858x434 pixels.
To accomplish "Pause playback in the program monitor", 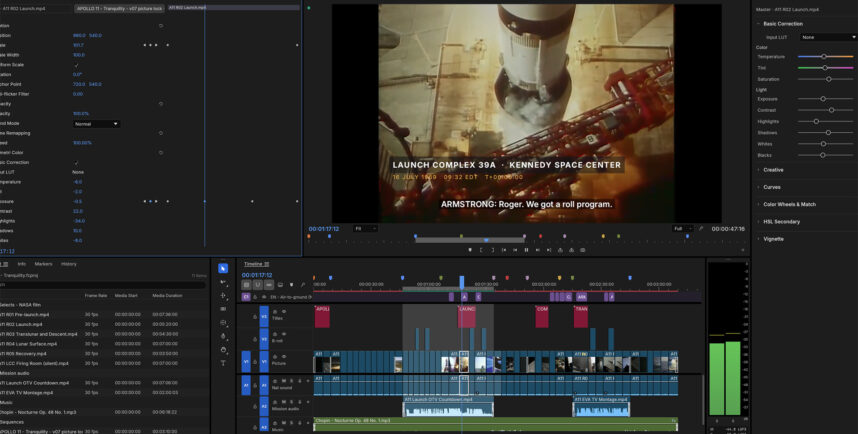I will pyautogui.click(x=526, y=250).
